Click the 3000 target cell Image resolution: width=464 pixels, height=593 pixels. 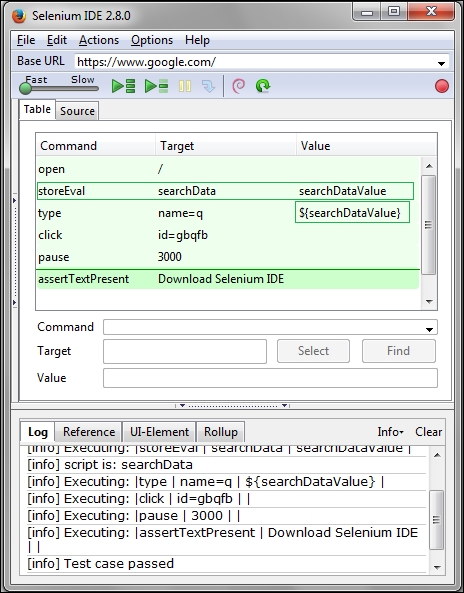(x=170, y=257)
